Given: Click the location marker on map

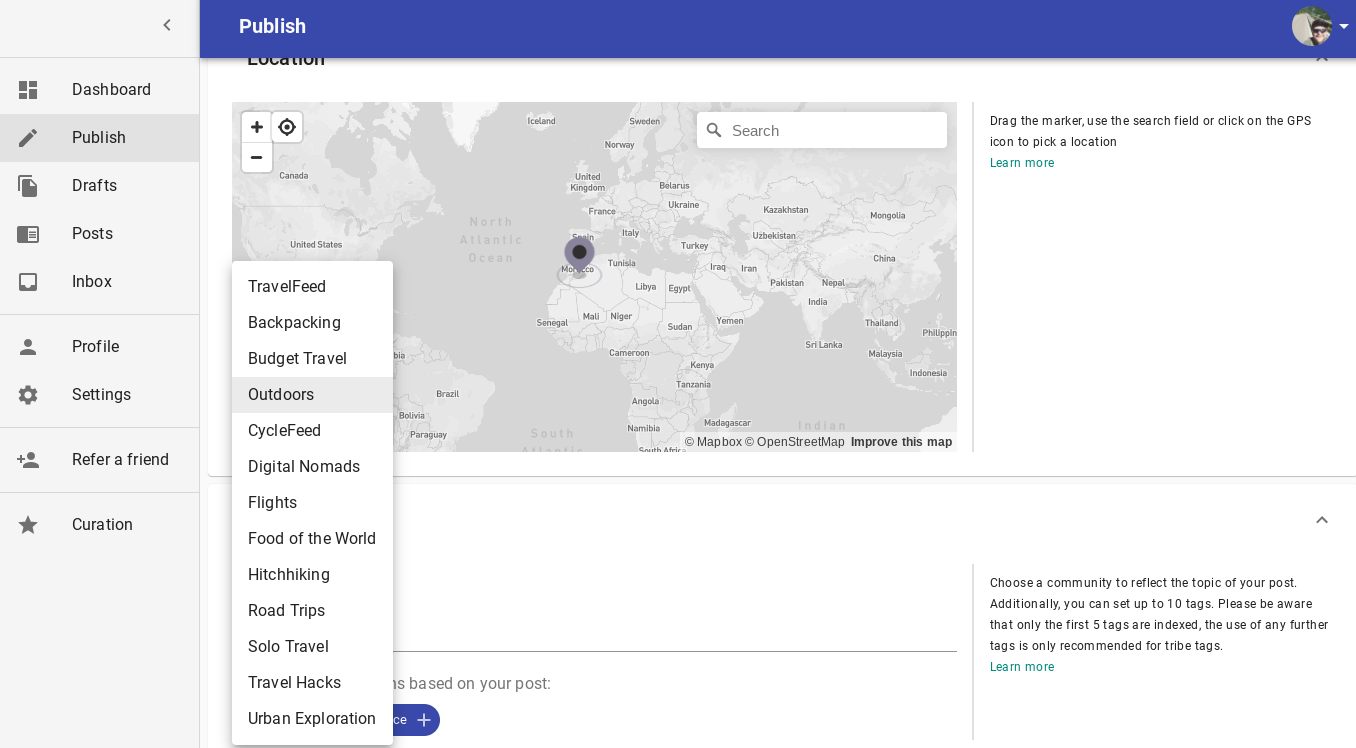Looking at the screenshot, I should click(x=579, y=253).
